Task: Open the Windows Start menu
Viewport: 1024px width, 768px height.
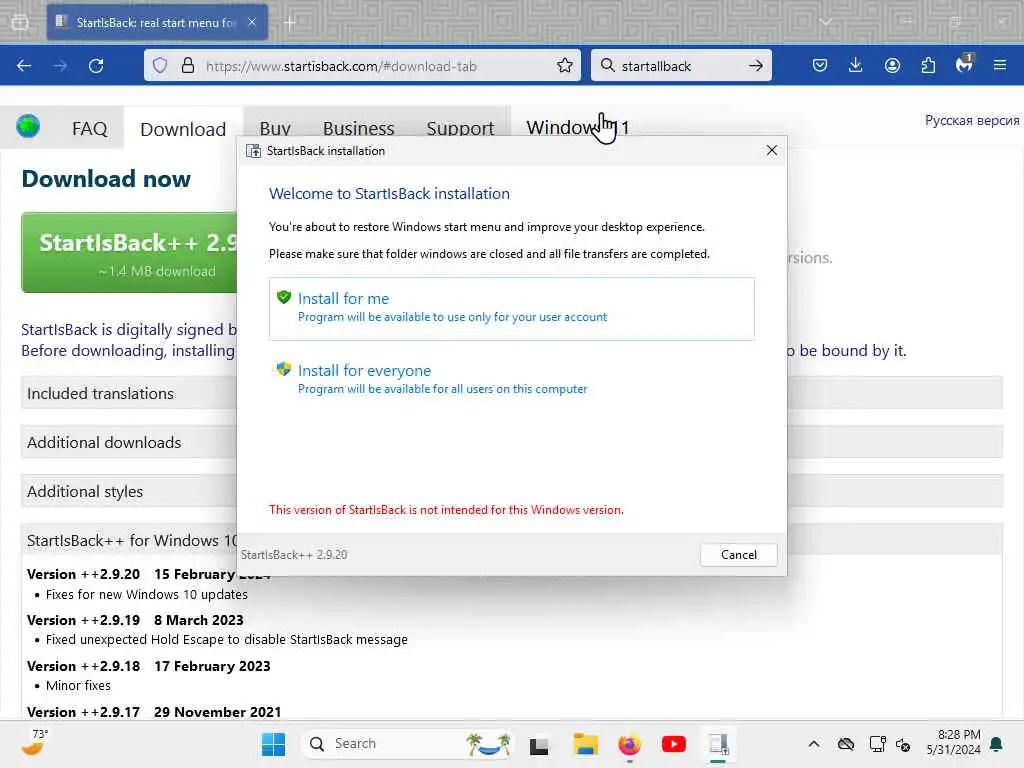Action: pos(273,744)
